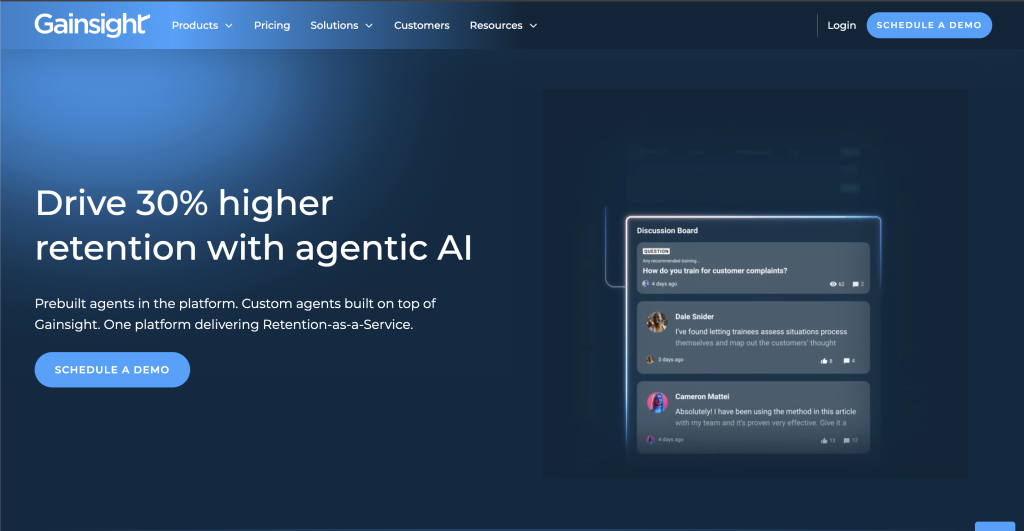The image size is (1024, 531).
Task: Click Cameron Mattei's profile photo
Action: 657,402
